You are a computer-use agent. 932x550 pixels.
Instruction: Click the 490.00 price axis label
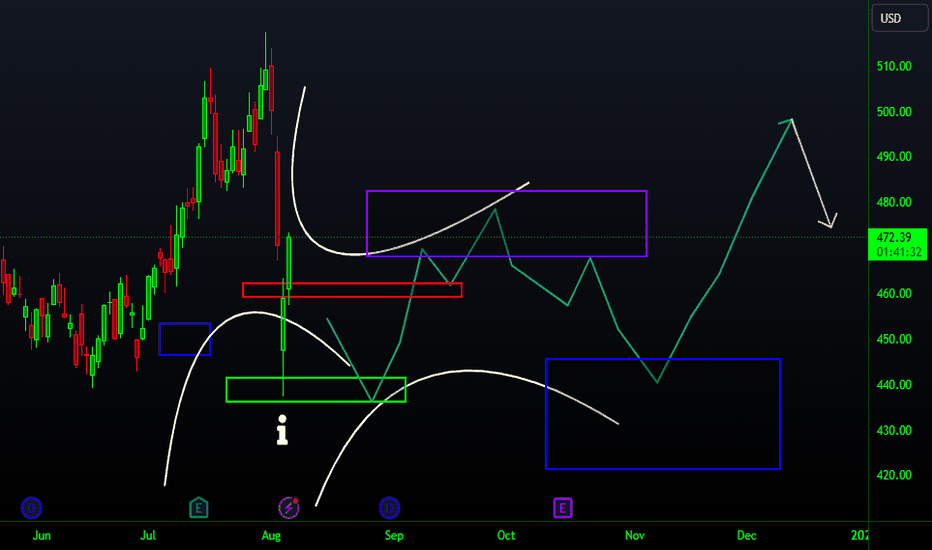[x=894, y=156]
